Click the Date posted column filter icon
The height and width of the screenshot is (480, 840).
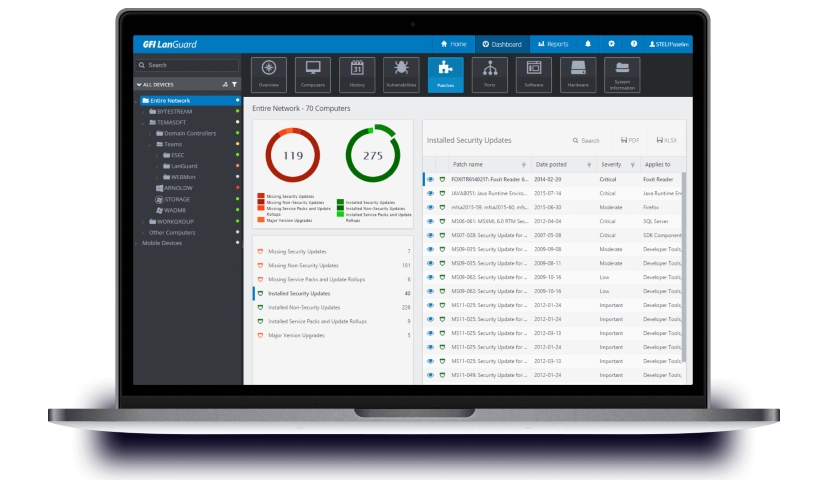pos(589,165)
